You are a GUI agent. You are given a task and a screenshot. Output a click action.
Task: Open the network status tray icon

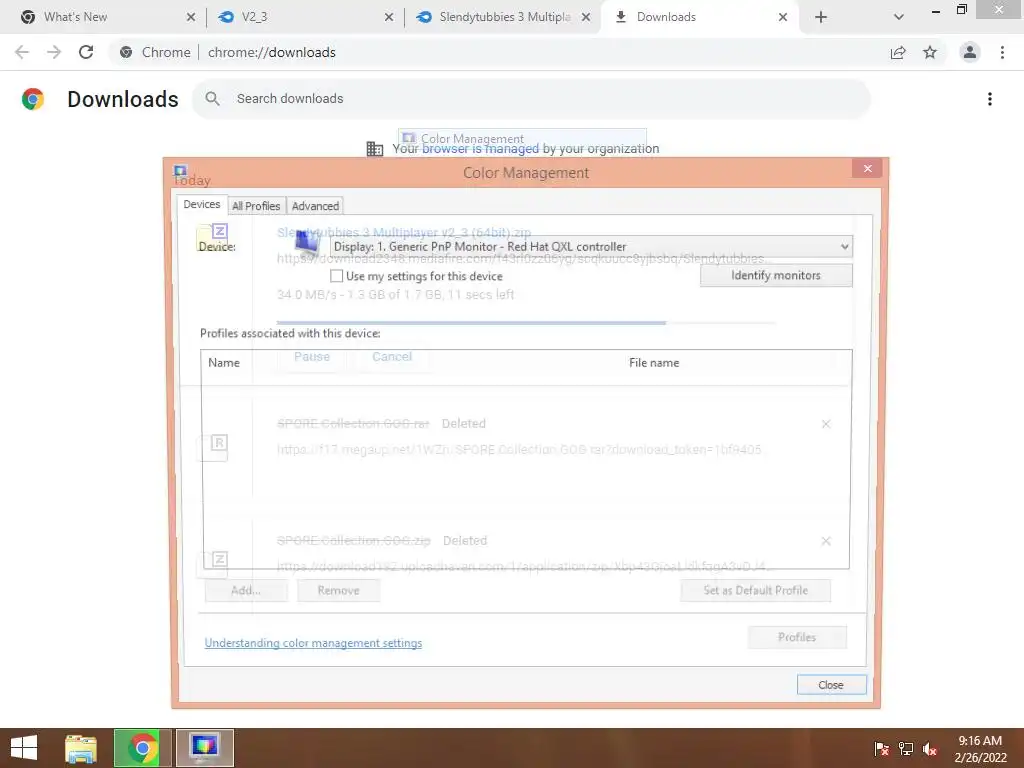point(906,749)
